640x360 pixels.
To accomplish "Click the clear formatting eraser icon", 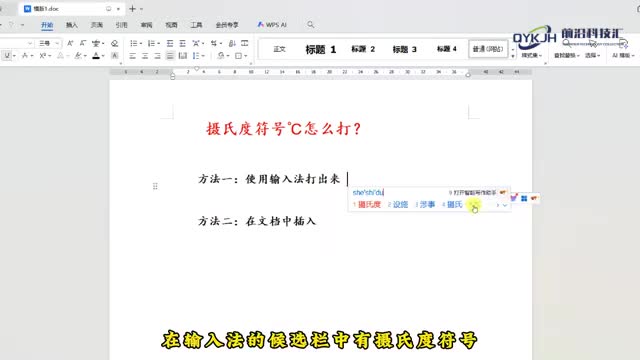I will click(115, 43).
